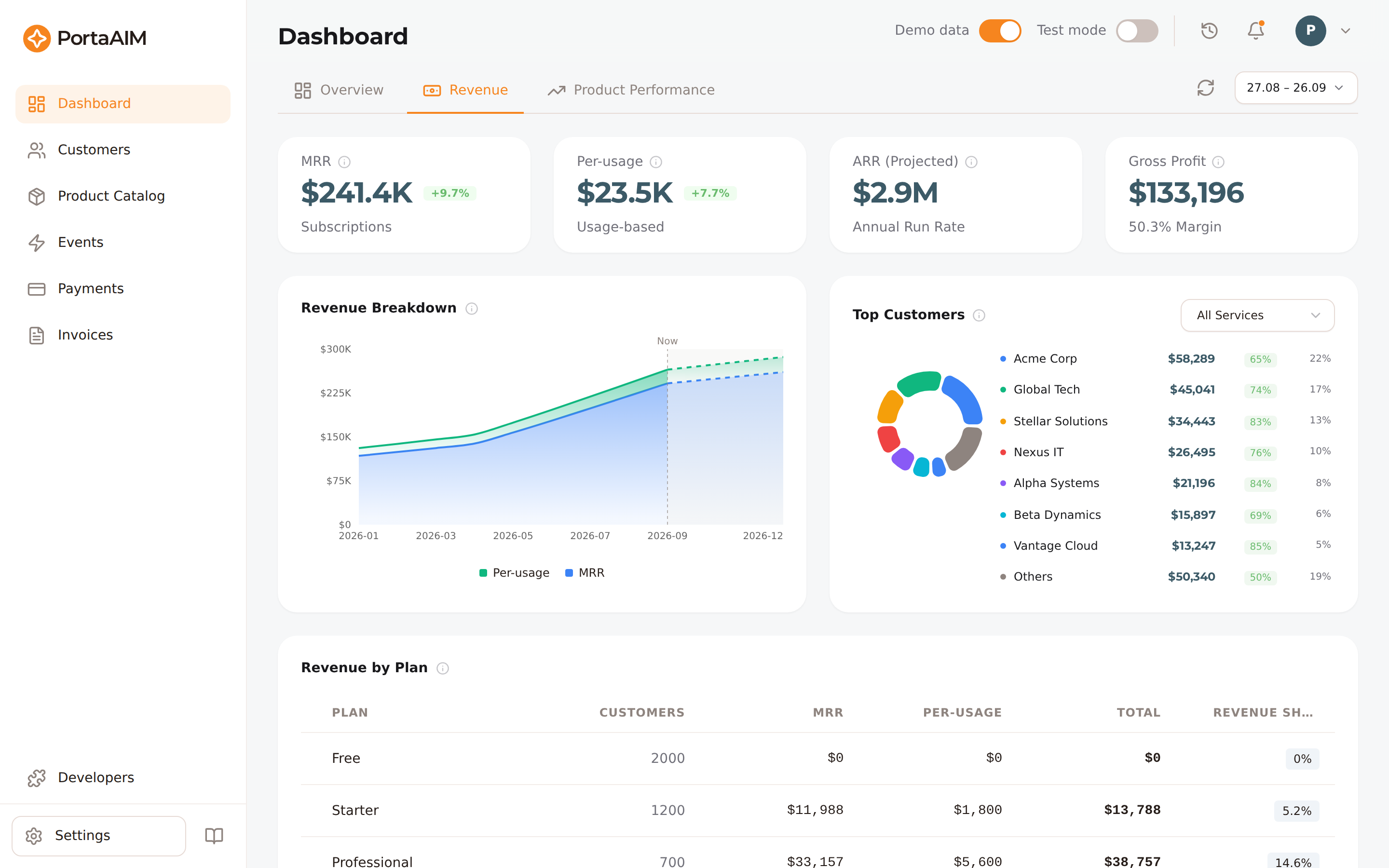Enable the Test mode switch
This screenshot has width=1389, height=868.
pyautogui.click(x=1136, y=30)
